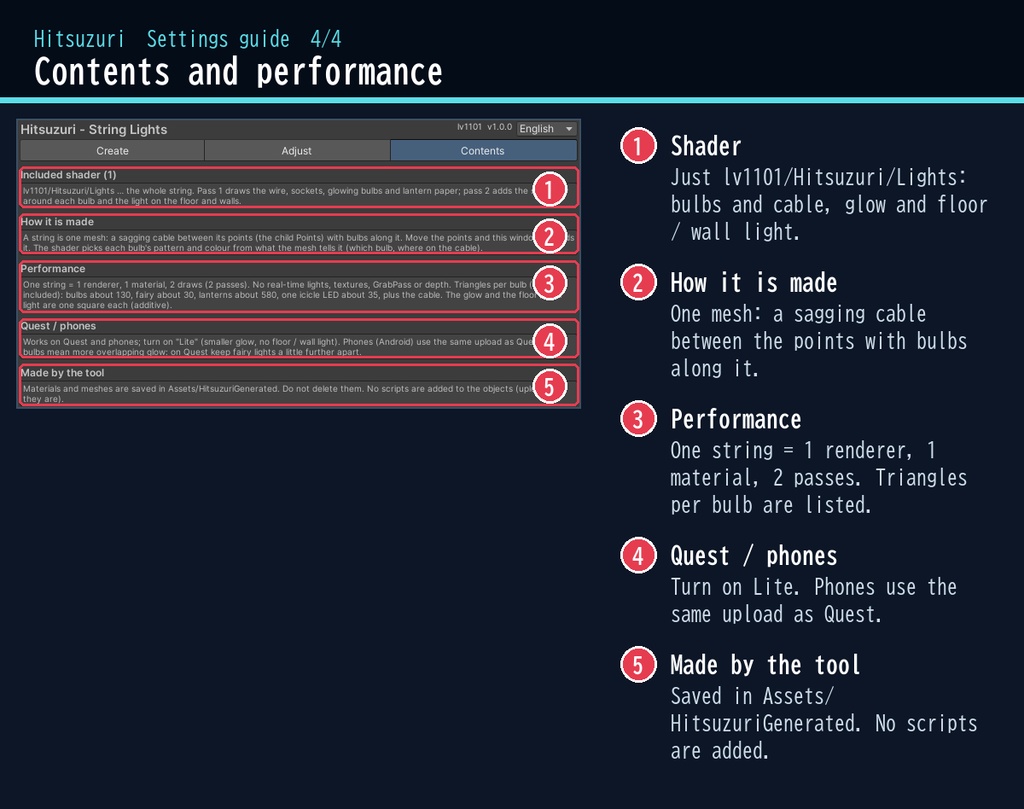The image size is (1024, 809).
Task: Click the How it is made section header
Action: [57, 222]
